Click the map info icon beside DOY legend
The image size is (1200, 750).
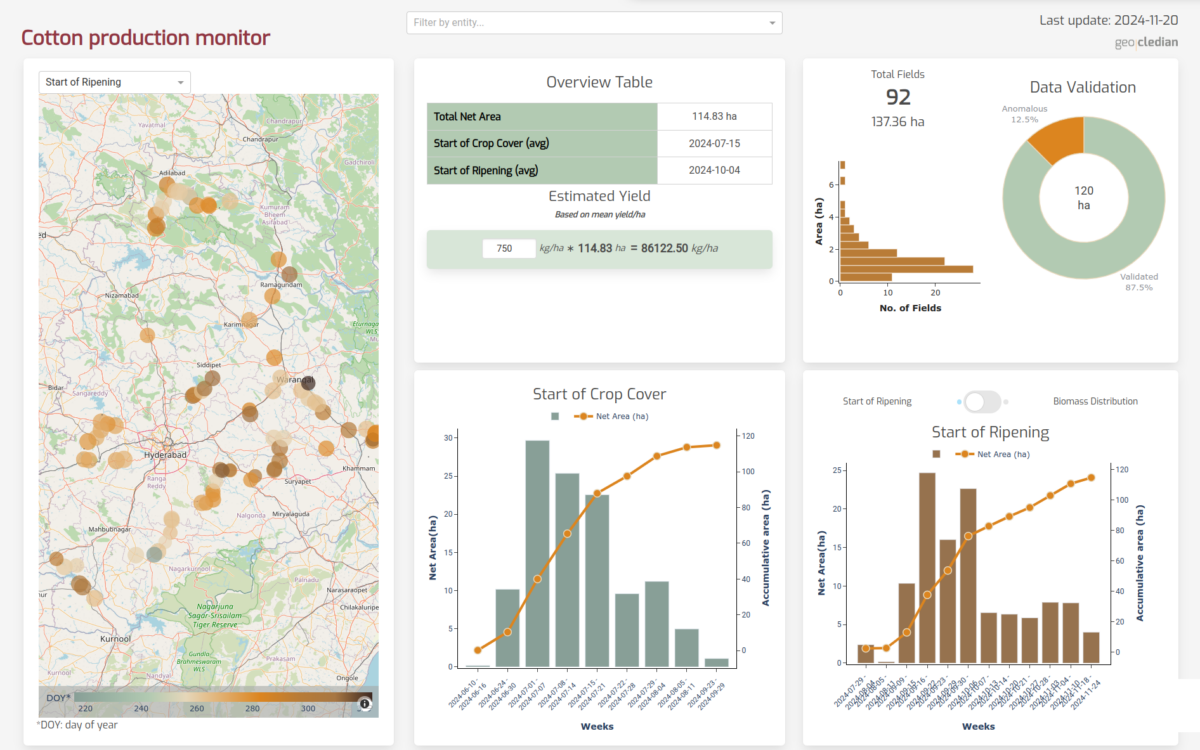click(x=365, y=704)
